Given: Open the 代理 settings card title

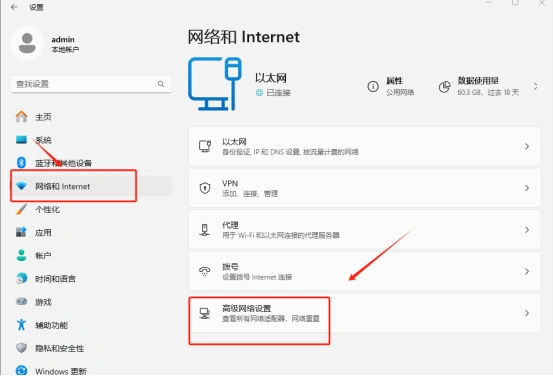Looking at the screenshot, I should 230,225.
